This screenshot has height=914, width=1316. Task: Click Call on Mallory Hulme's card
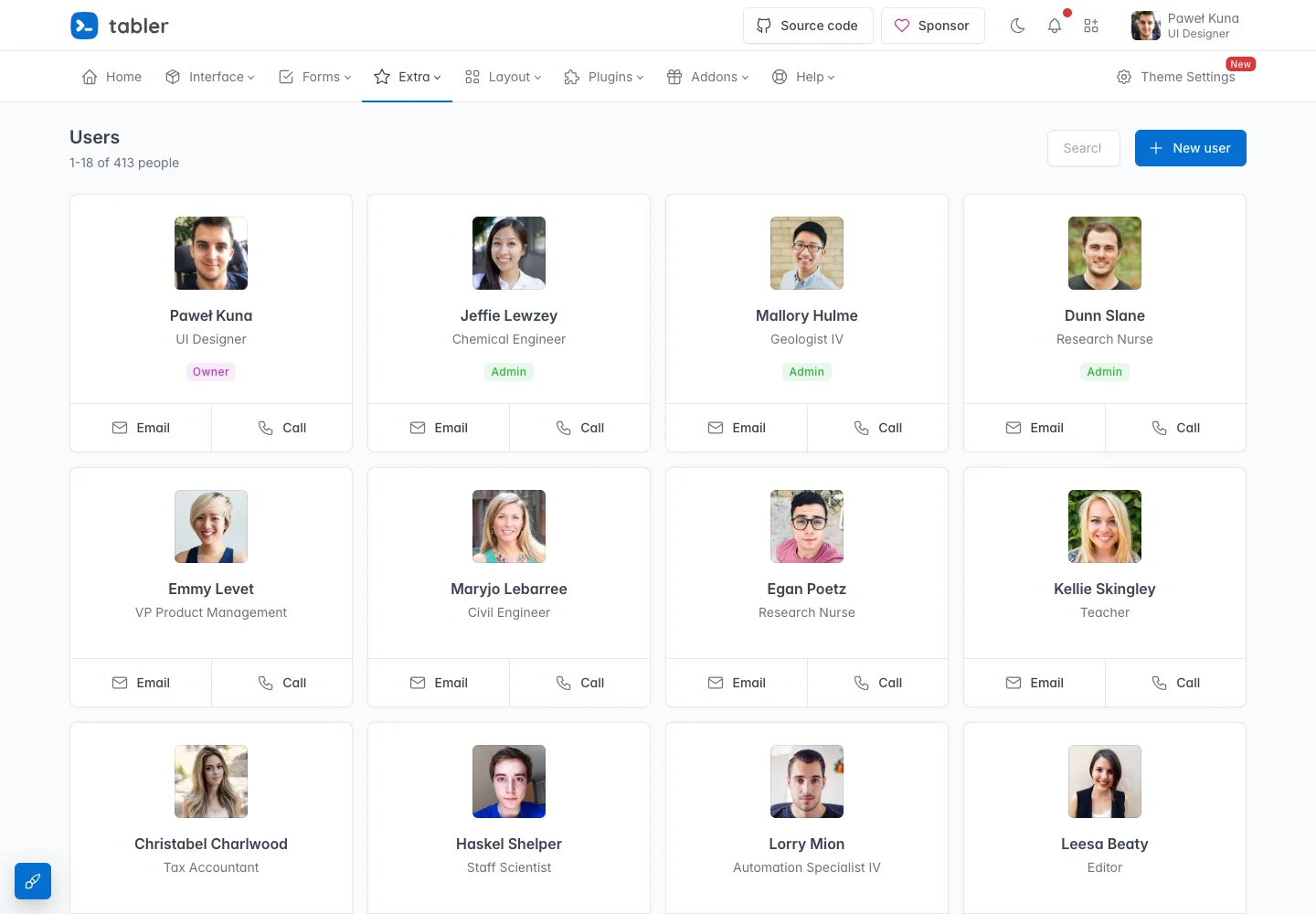[x=877, y=428]
